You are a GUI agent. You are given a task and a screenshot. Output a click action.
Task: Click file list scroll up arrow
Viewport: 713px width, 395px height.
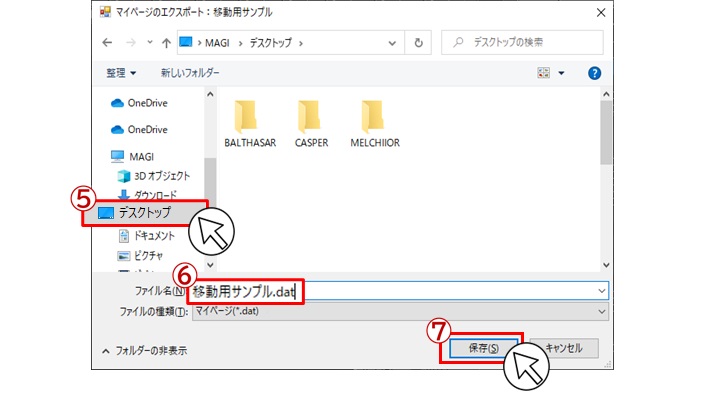coord(606,94)
